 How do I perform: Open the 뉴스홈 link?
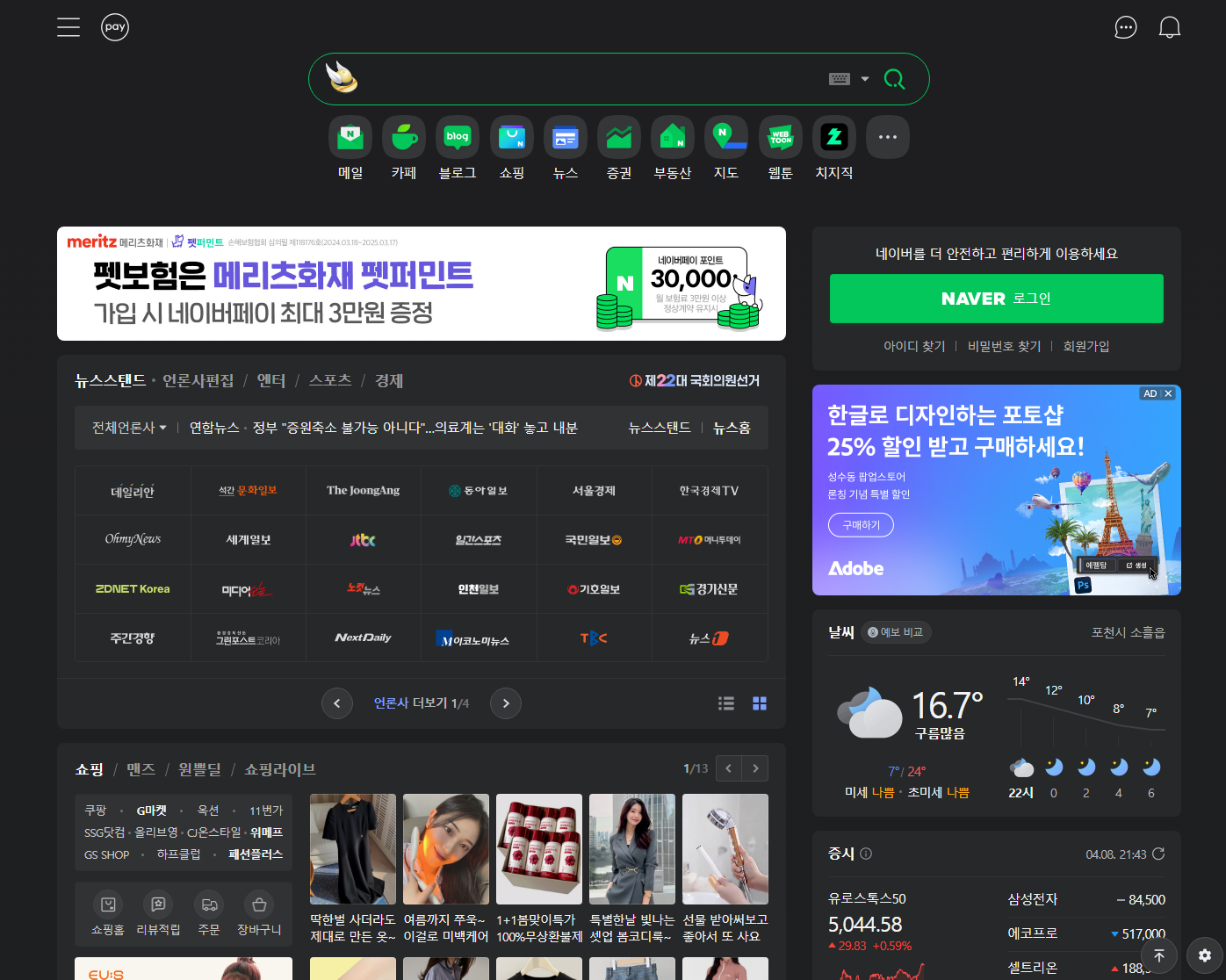pos(732,428)
